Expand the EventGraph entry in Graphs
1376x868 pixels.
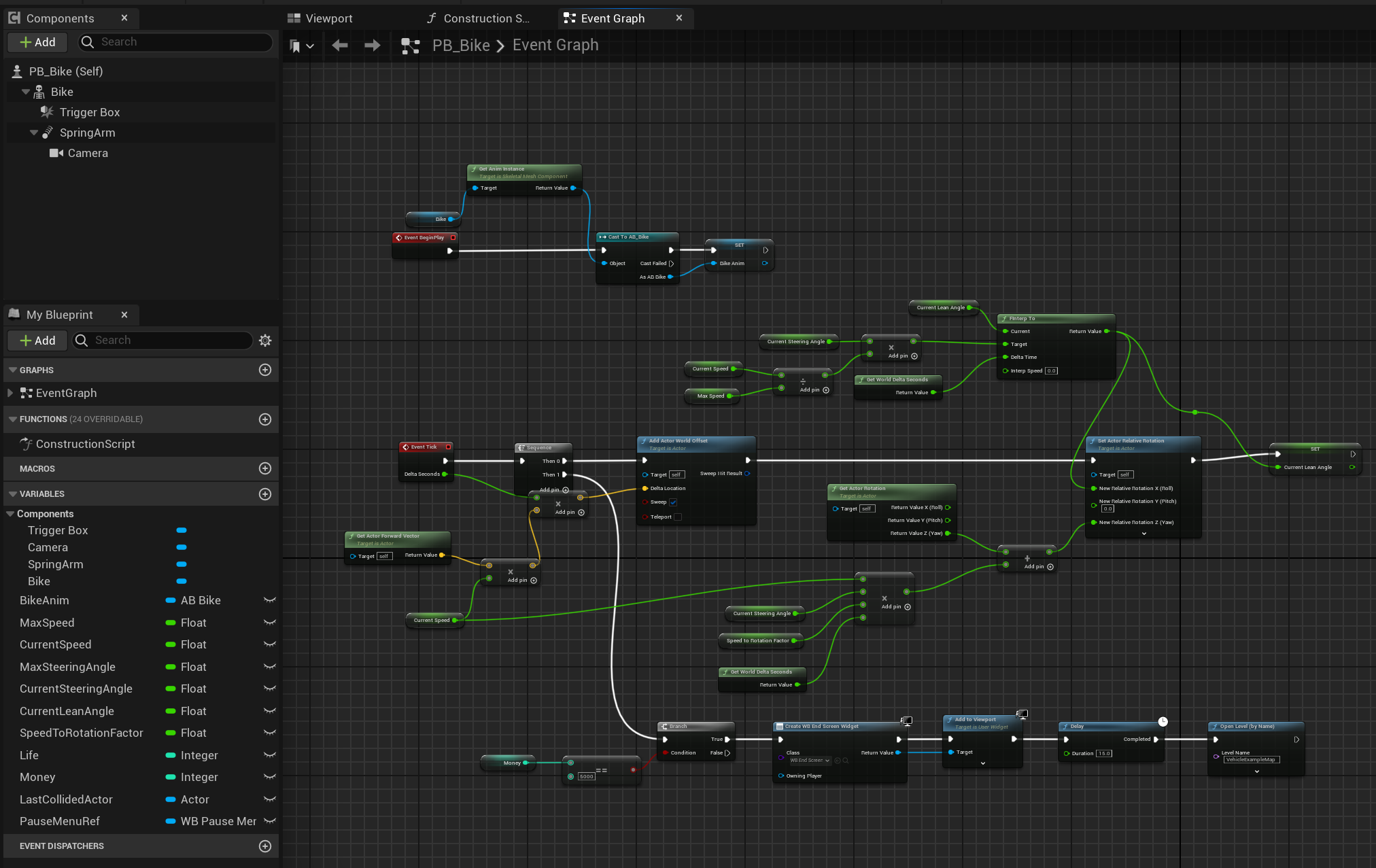pyautogui.click(x=10, y=393)
